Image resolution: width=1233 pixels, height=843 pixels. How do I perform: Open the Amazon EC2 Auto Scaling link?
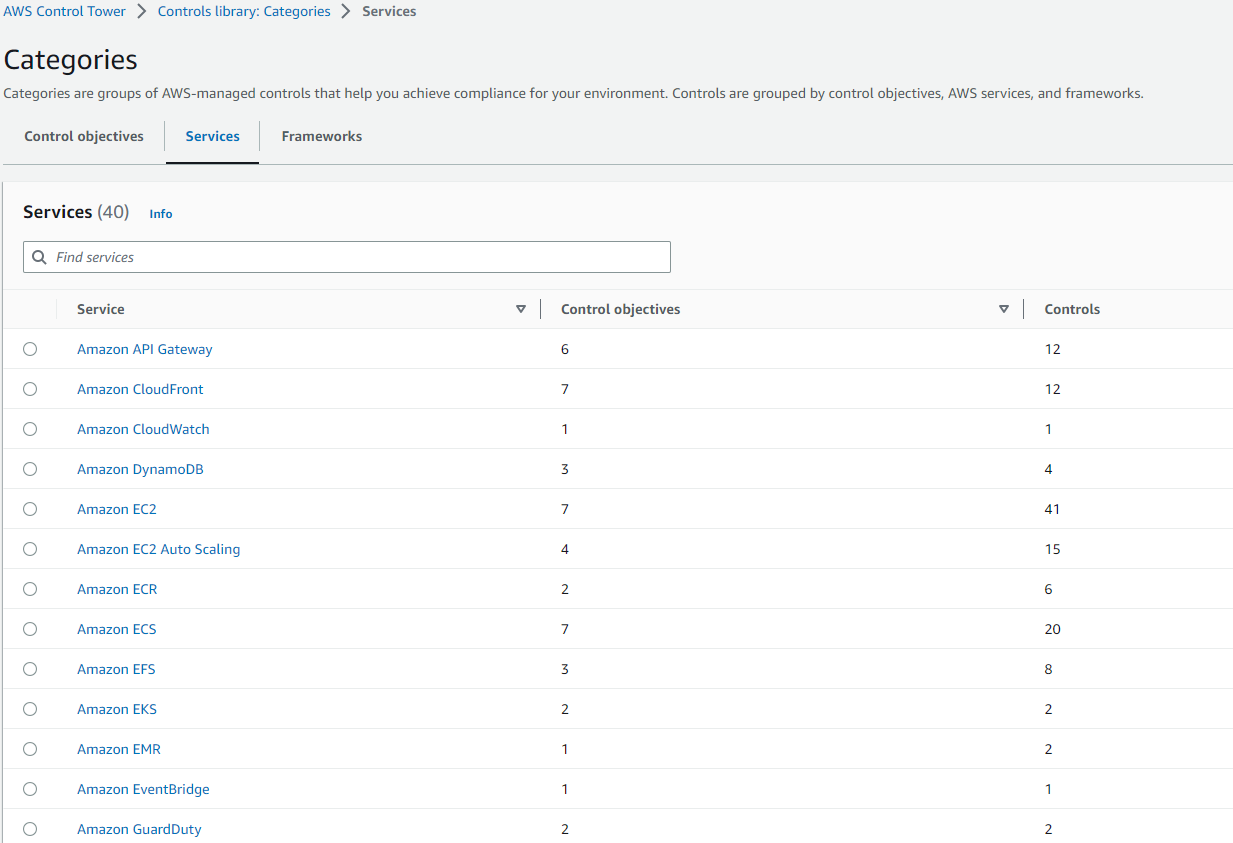pyautogui.click(x=159, y=549)
